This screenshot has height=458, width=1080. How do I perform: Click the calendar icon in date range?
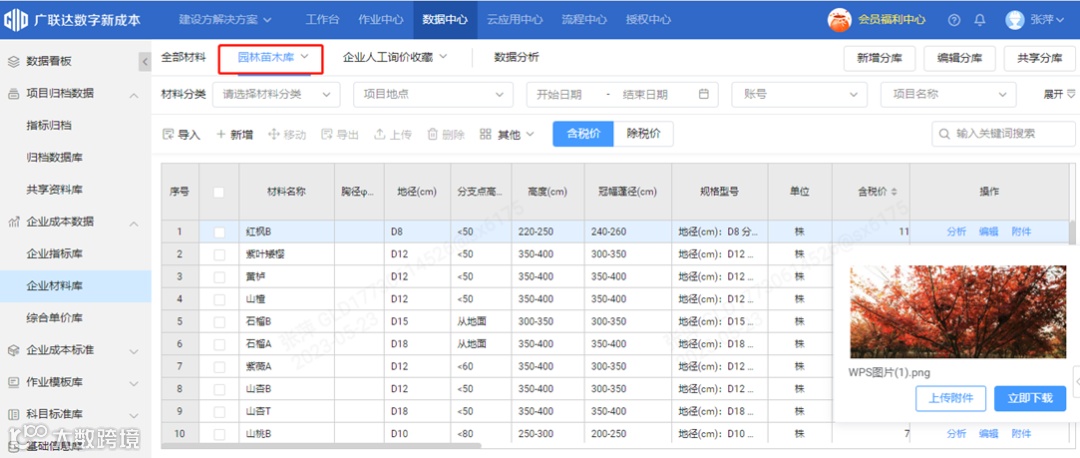(x=703, y=94)
